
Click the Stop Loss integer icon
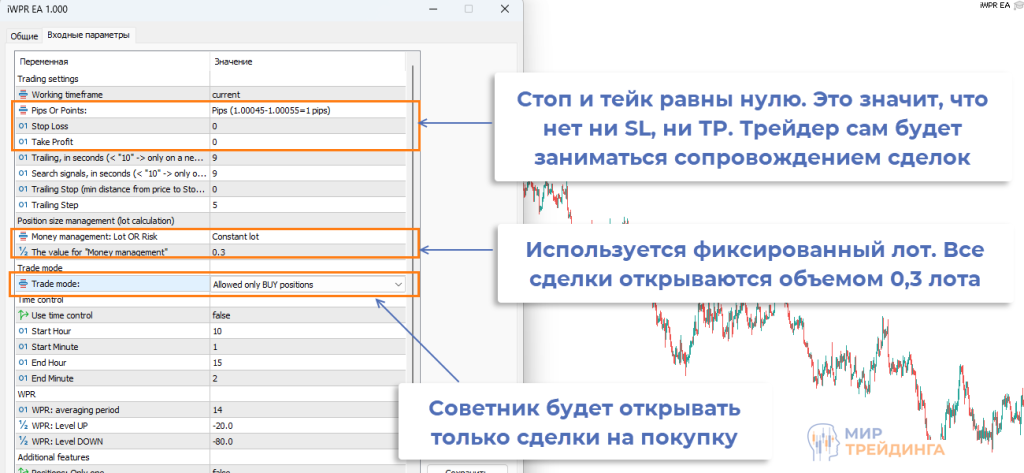tap(24, 126)
